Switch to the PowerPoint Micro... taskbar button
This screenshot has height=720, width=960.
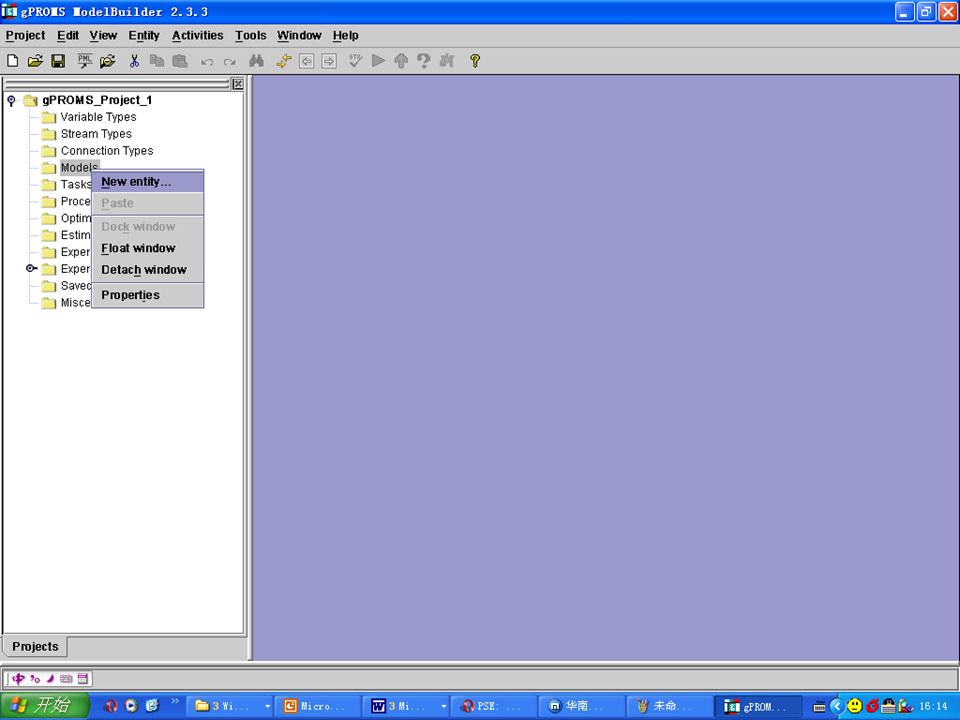(x=317, y=706)
